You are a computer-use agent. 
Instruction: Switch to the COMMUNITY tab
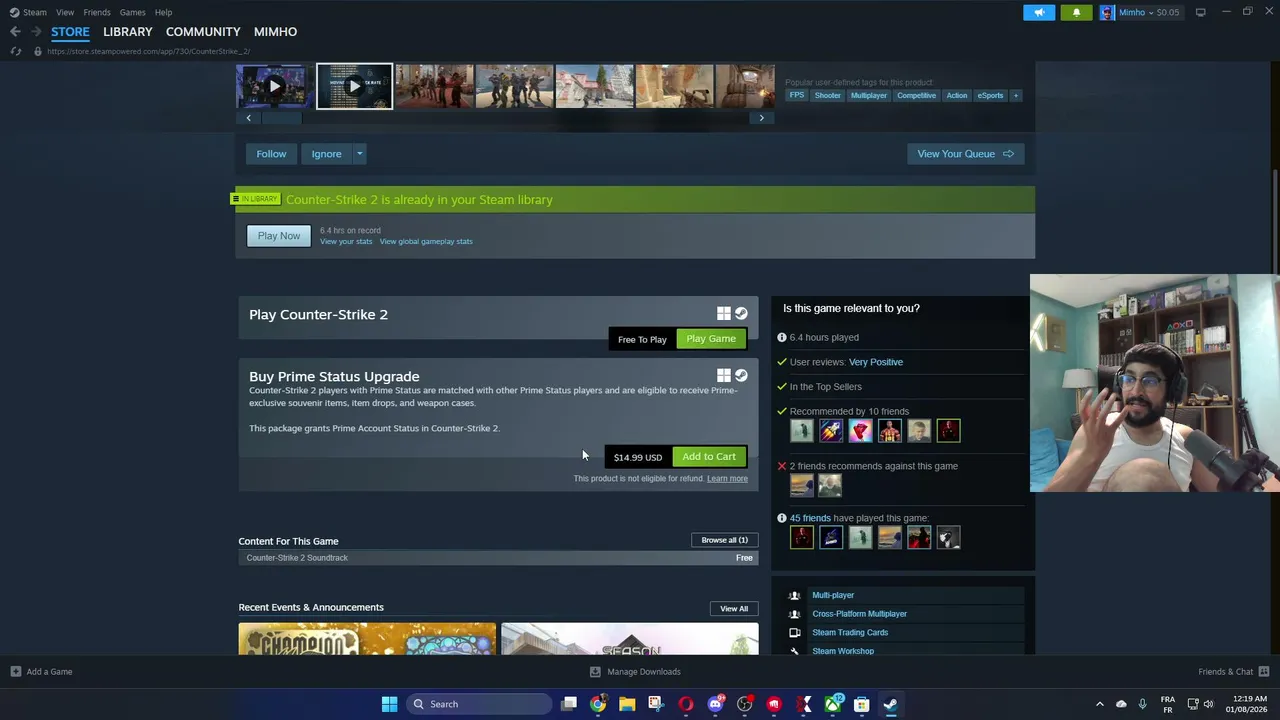[203, 32]
